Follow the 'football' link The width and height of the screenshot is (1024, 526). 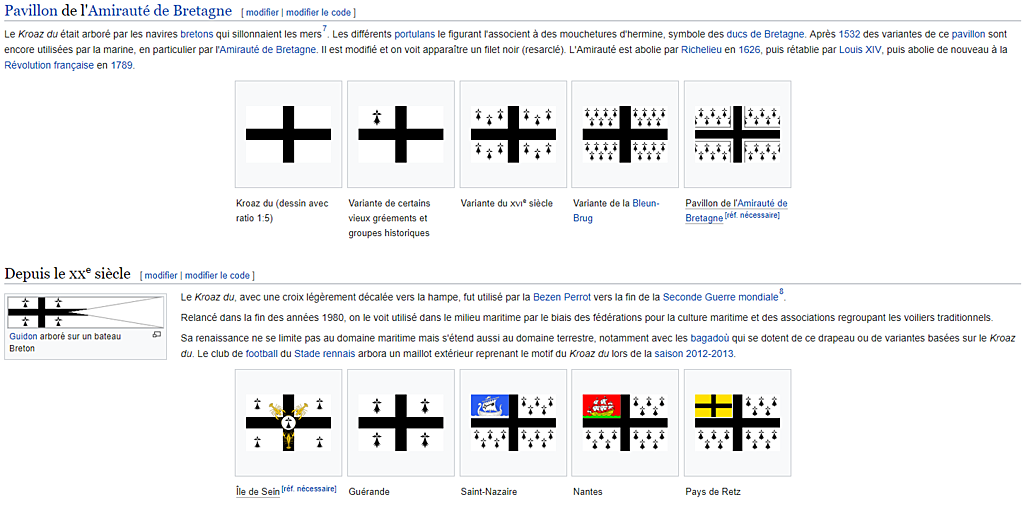pyautogui.click(x=262, y=354)
